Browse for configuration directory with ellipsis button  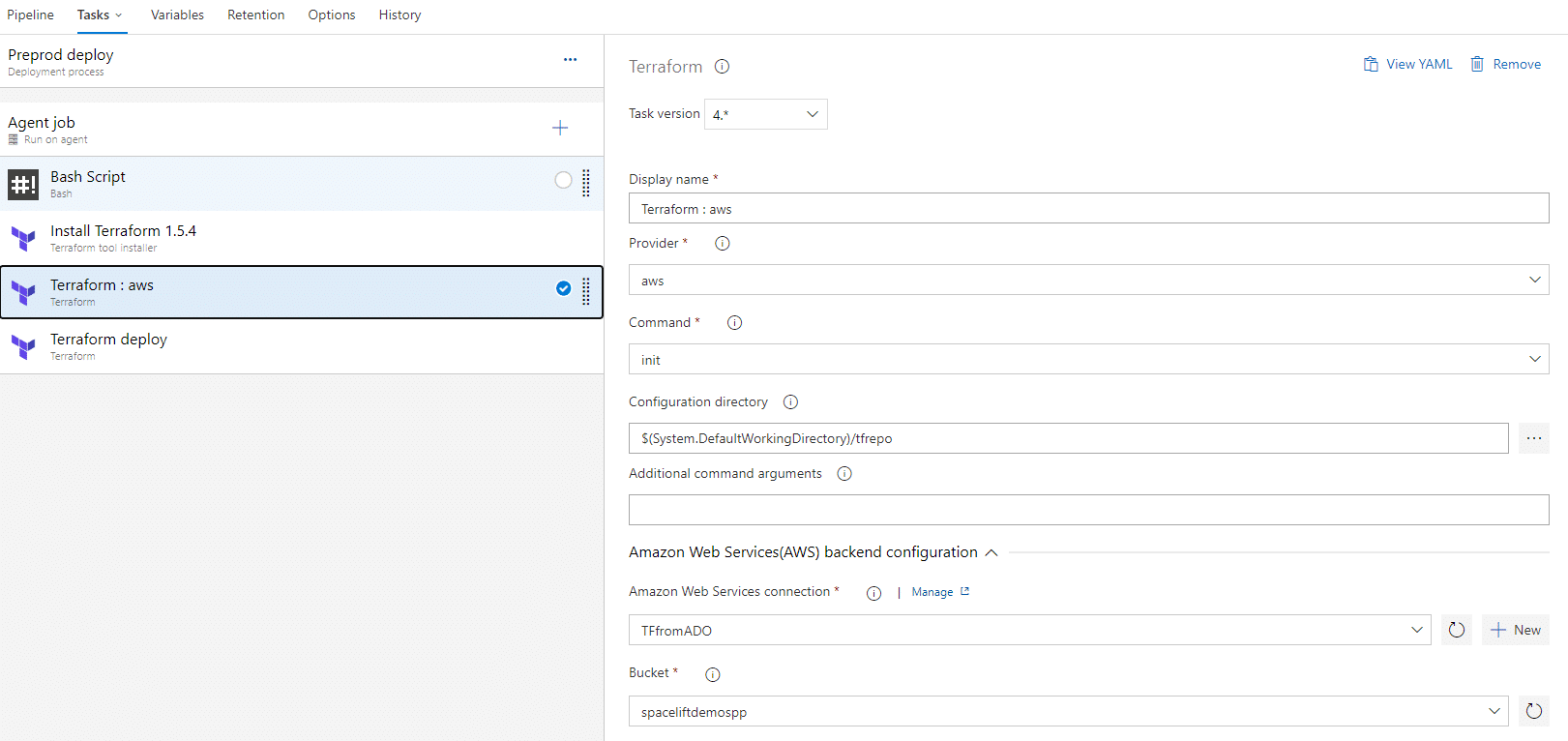coord(1534,438)
